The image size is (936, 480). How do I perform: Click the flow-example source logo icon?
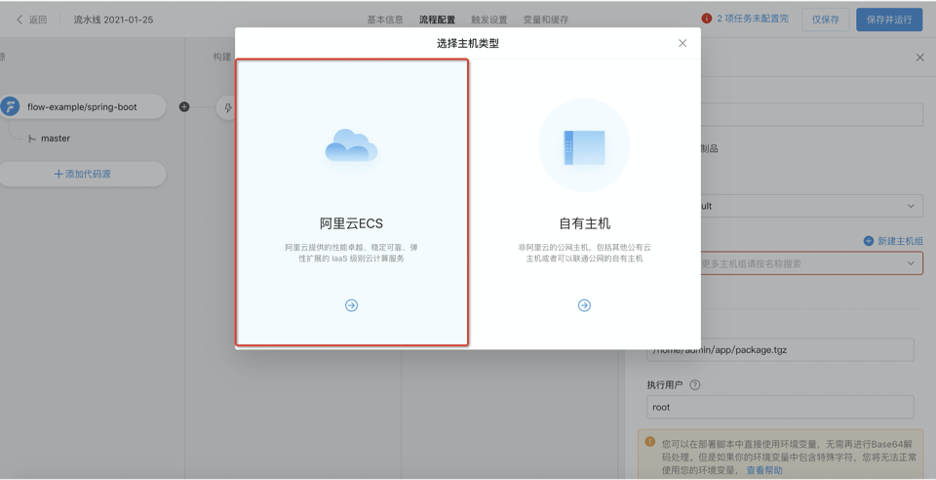10,107
